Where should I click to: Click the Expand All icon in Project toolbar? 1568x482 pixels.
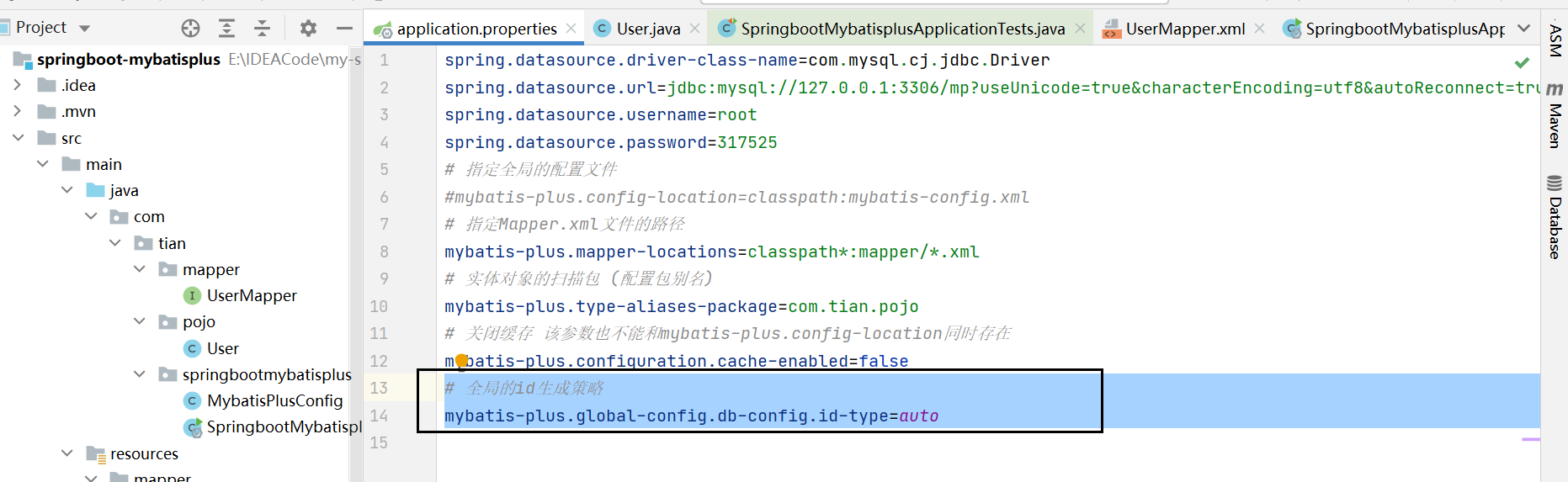[x=226, y=28]
